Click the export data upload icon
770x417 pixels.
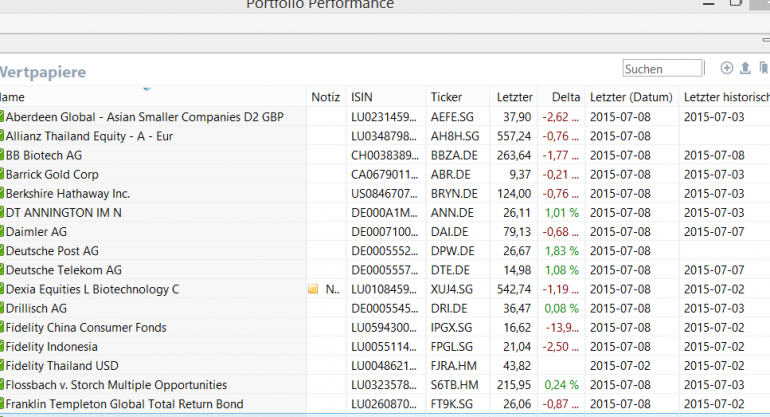click(745, 68)
